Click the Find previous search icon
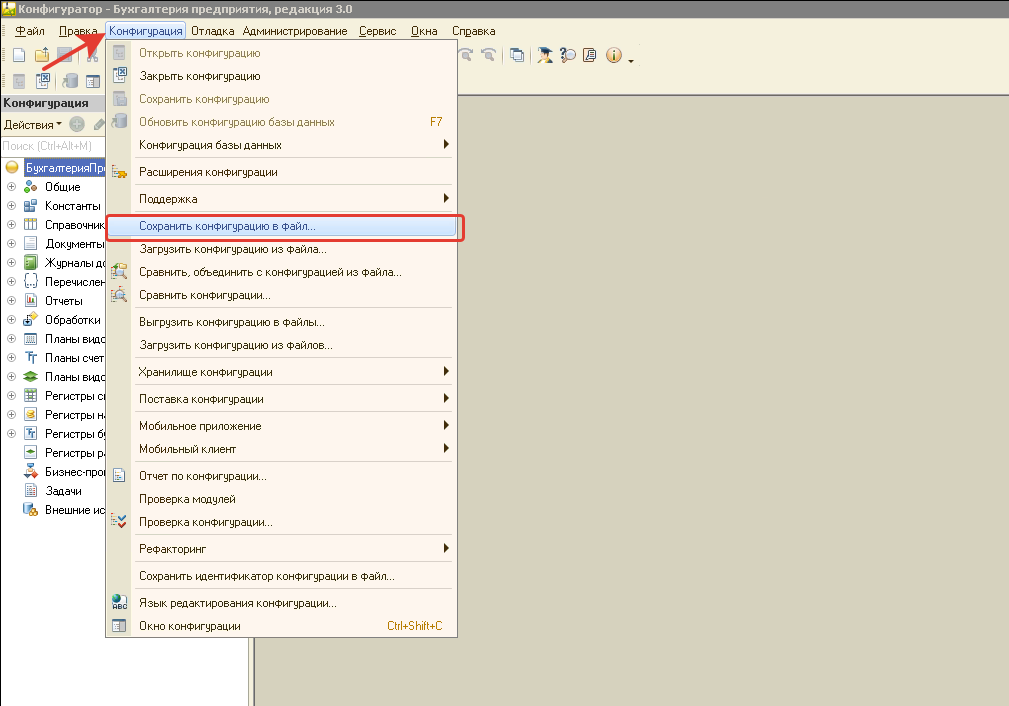Screen dimensions: 1009x706 [488, 55]
